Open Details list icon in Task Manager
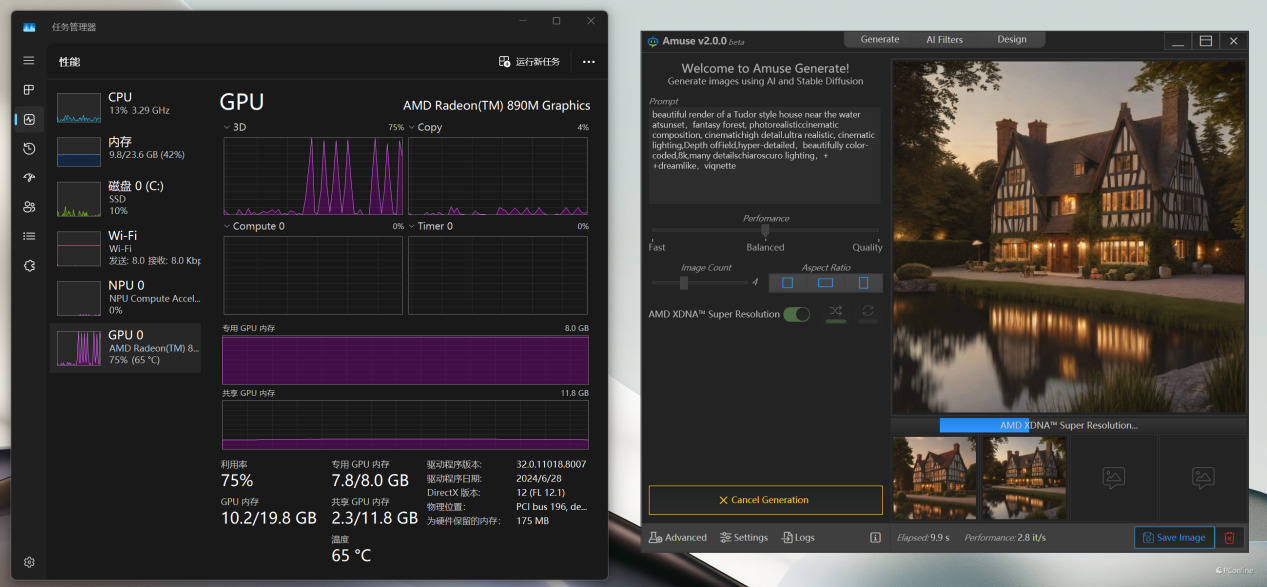 click(x=29, y=236)
